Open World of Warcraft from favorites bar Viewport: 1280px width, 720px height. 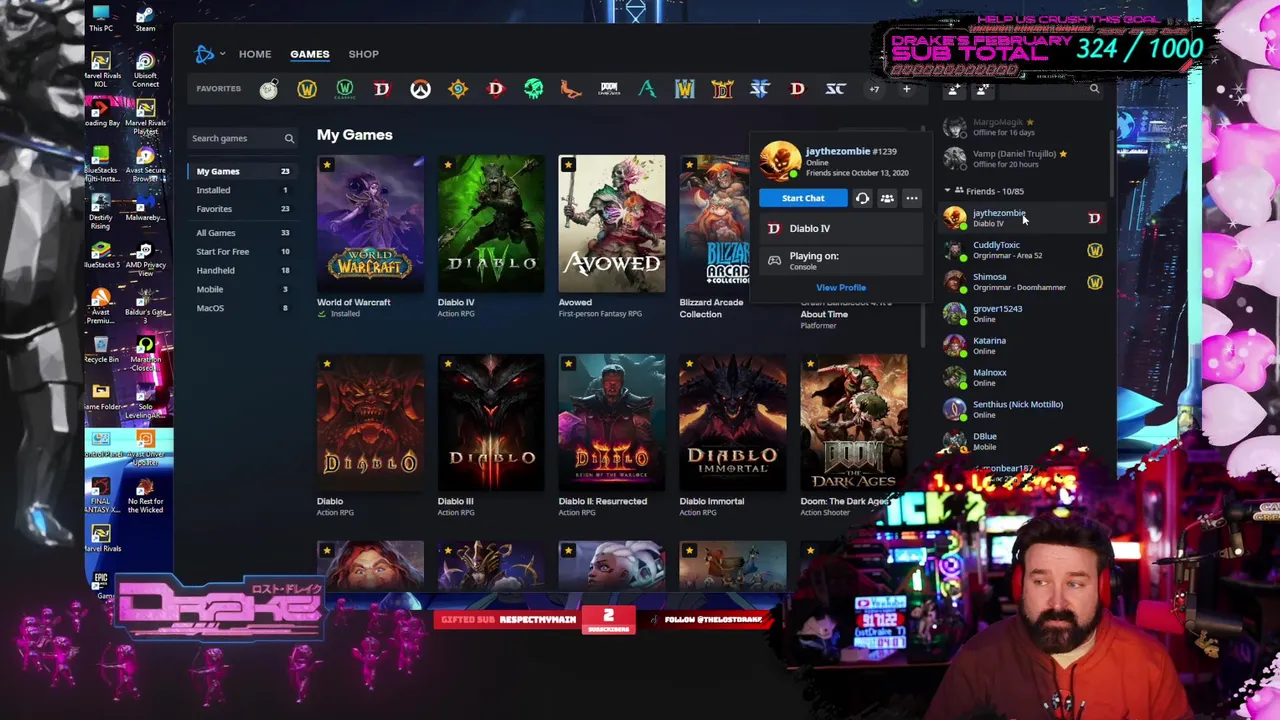[x=307, y=89]
